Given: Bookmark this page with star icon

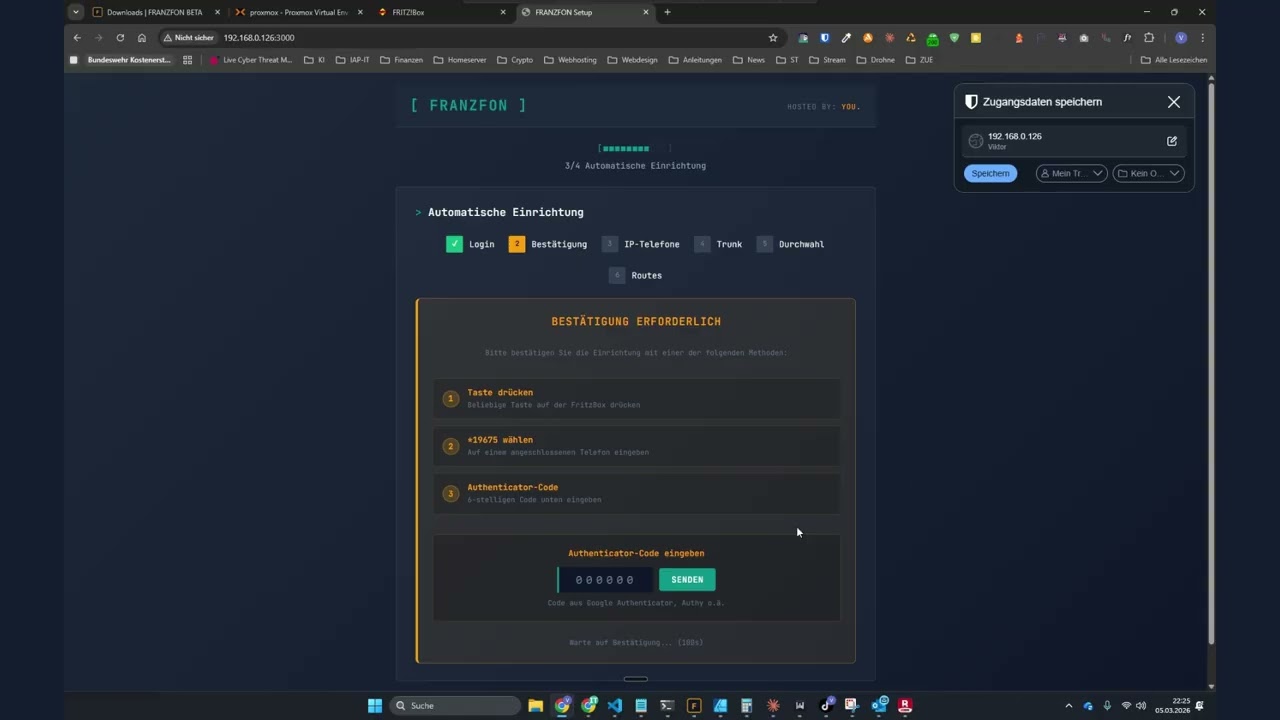Looking at the screenshot, I should [x=773, y=38].
